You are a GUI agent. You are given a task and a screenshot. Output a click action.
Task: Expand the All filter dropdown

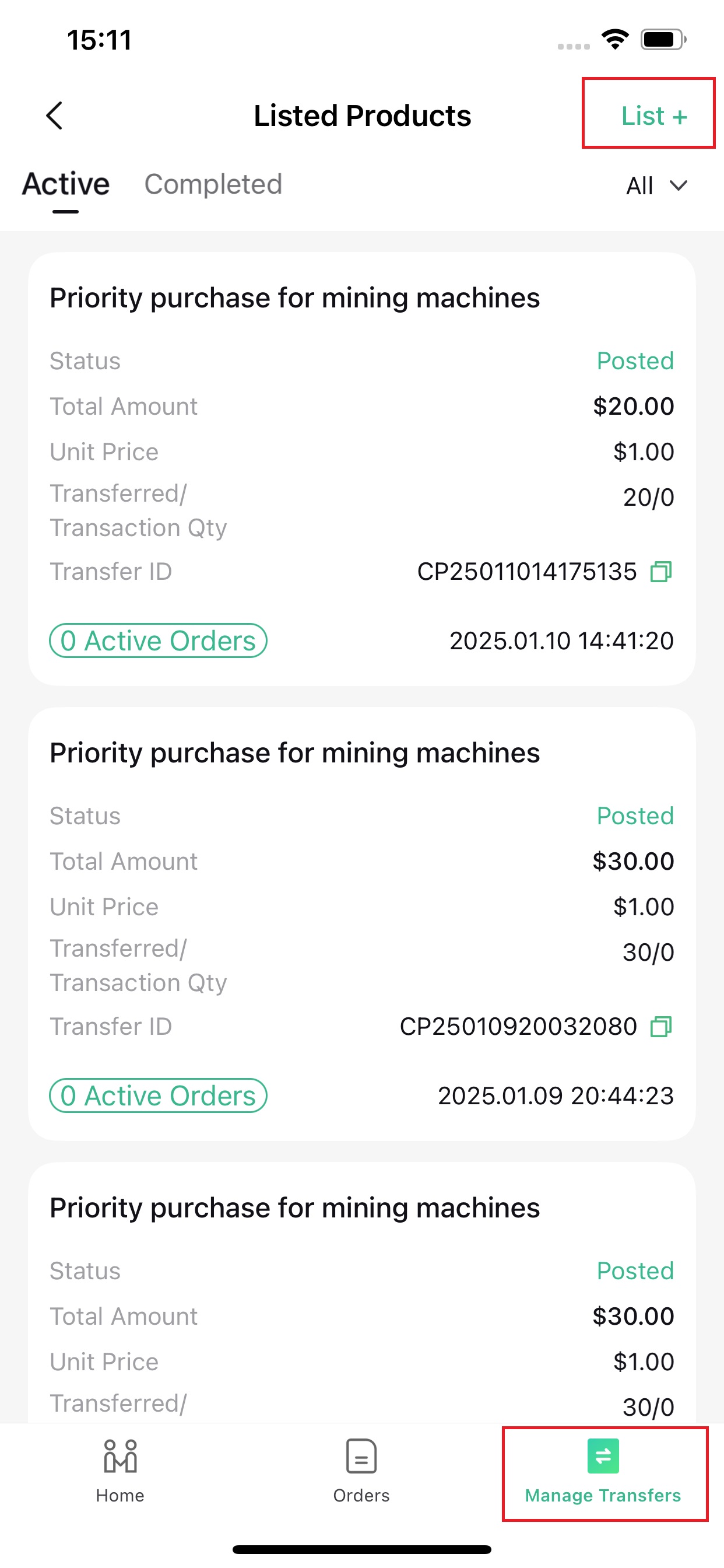[x=656, y=185]
